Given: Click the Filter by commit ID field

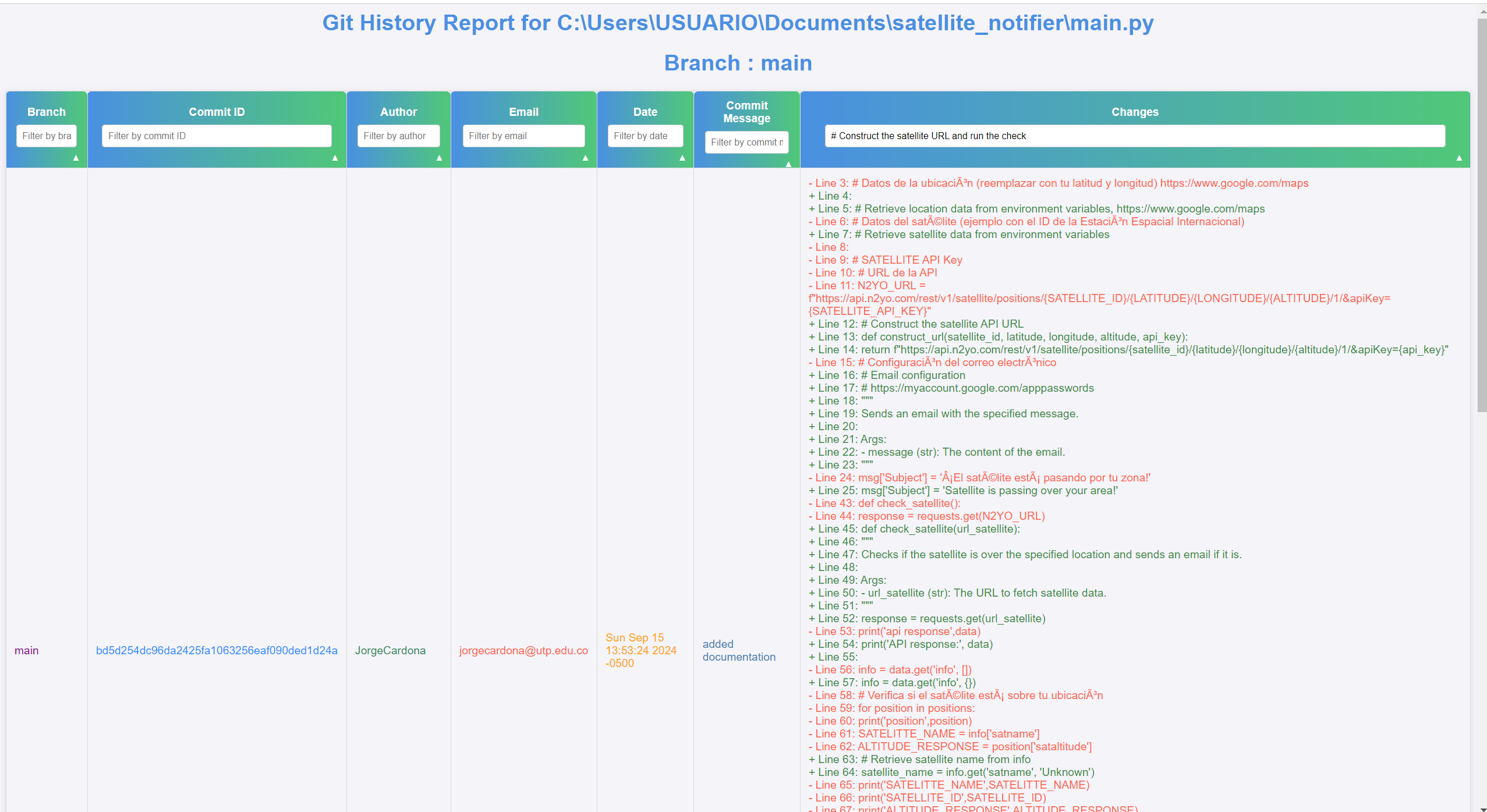Looking at the screenshot, I should 216,135.
